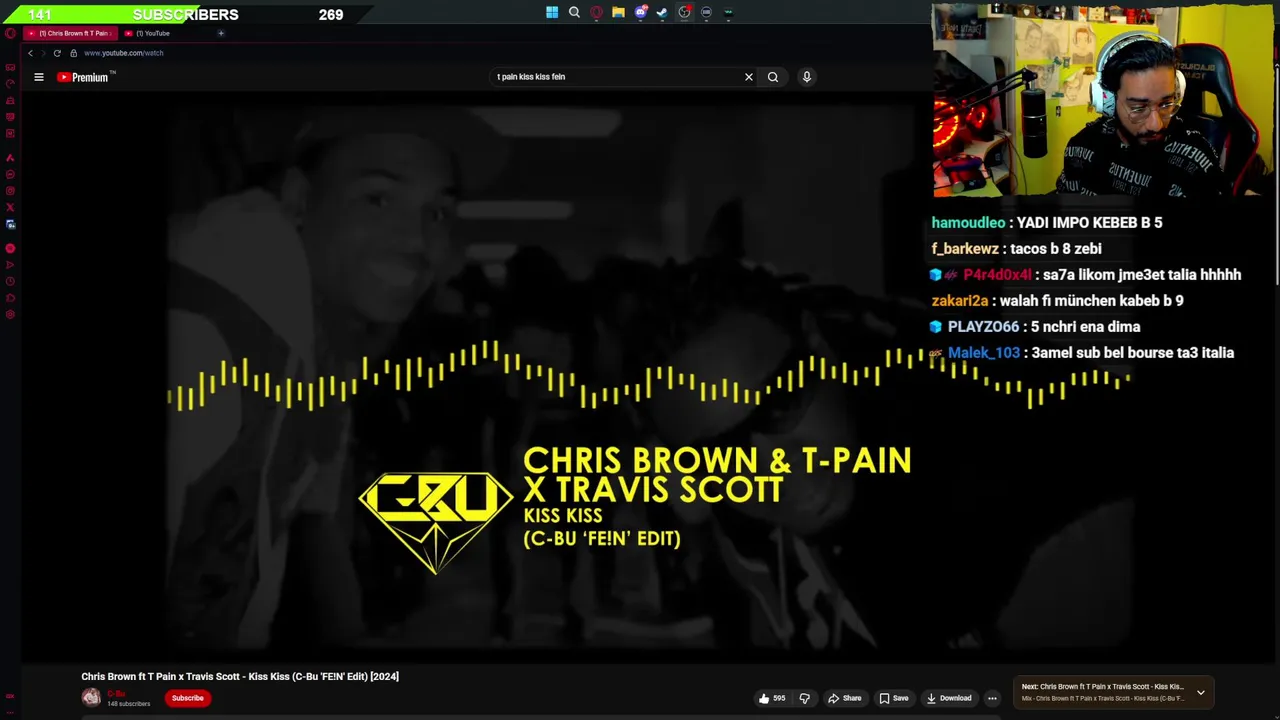The image size is (1280, 720).
Task: Click chat username Malek_103
Action: [984, 353]
